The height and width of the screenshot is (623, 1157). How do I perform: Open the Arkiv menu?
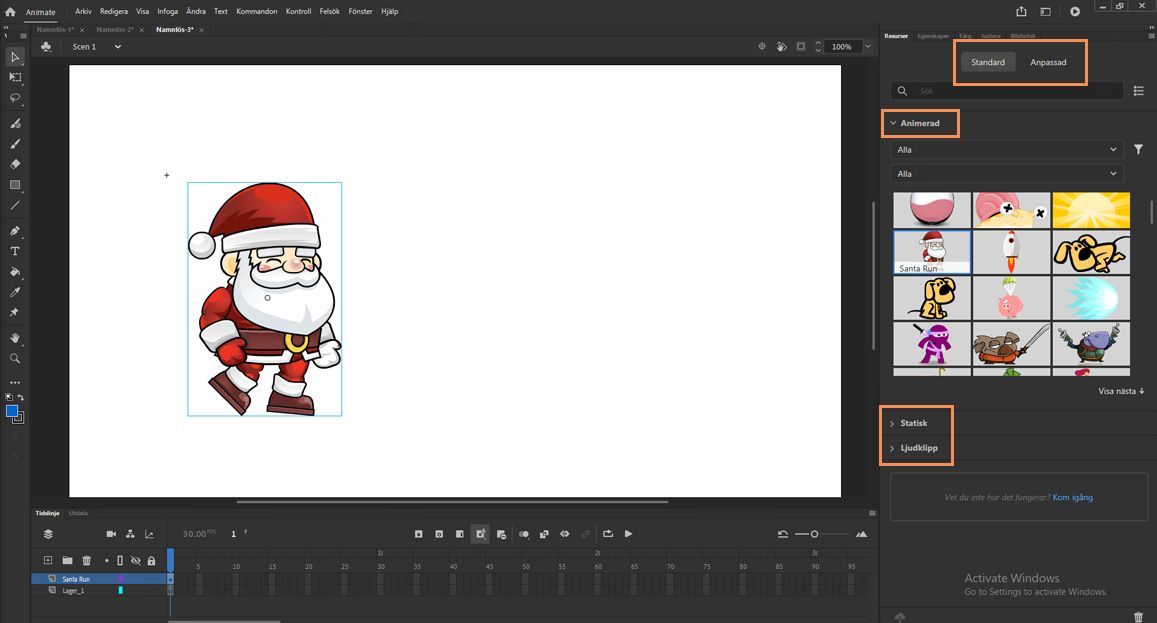[x=83, y=11]
